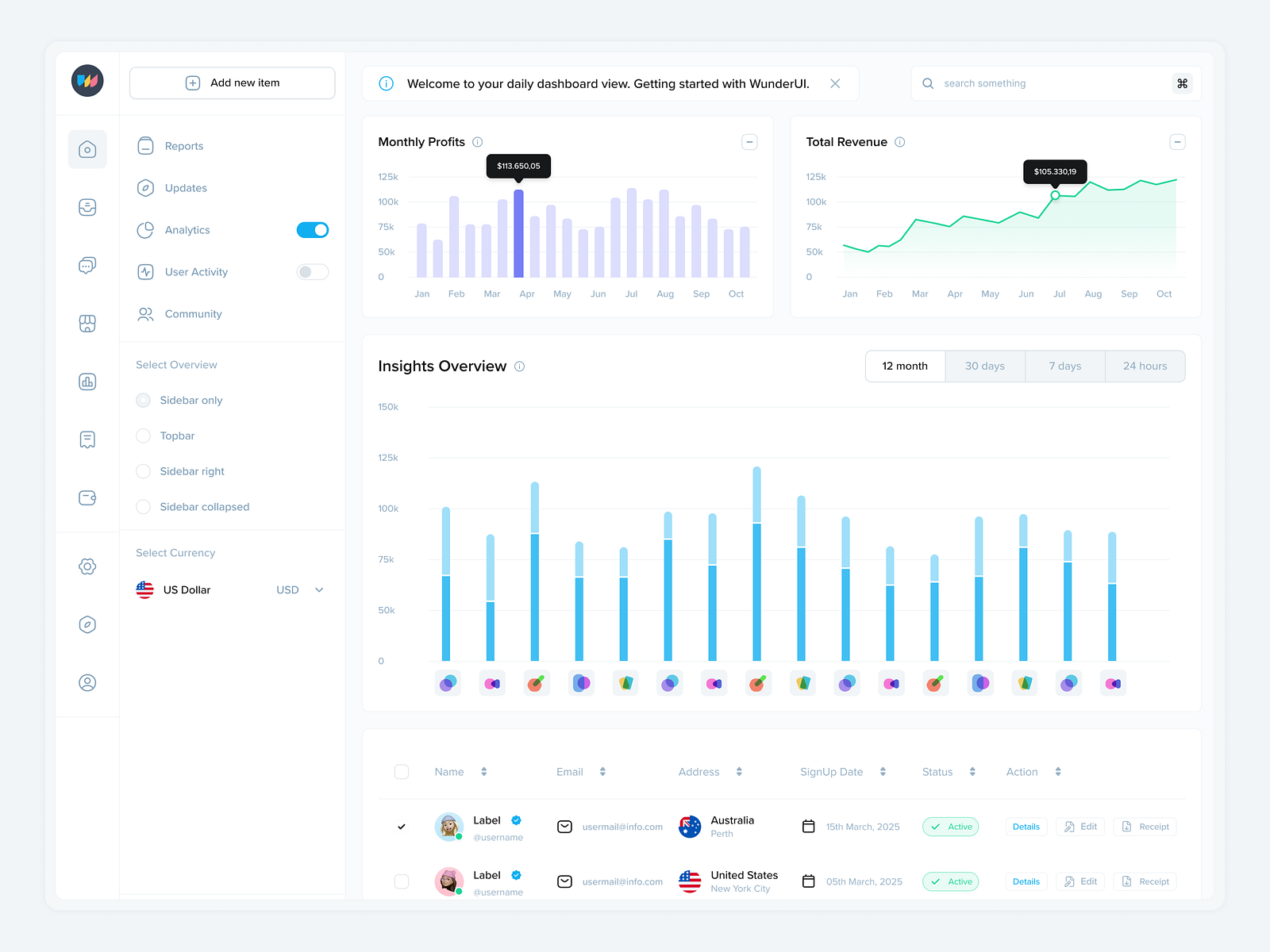Screen dimensions: 1270x952
Task: Sort the table by SignUp Date
Action: [x=882, y=771]
